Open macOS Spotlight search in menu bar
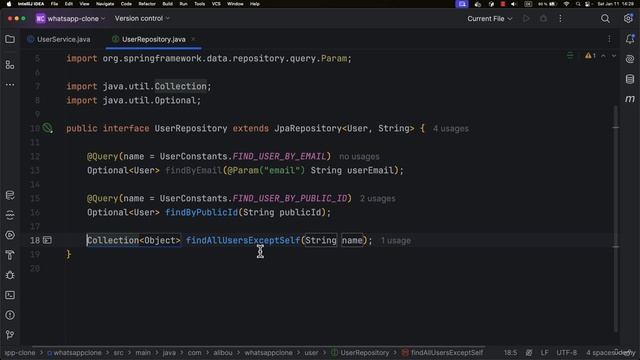This screenshot has height=360, width=640. pos(578,4)
